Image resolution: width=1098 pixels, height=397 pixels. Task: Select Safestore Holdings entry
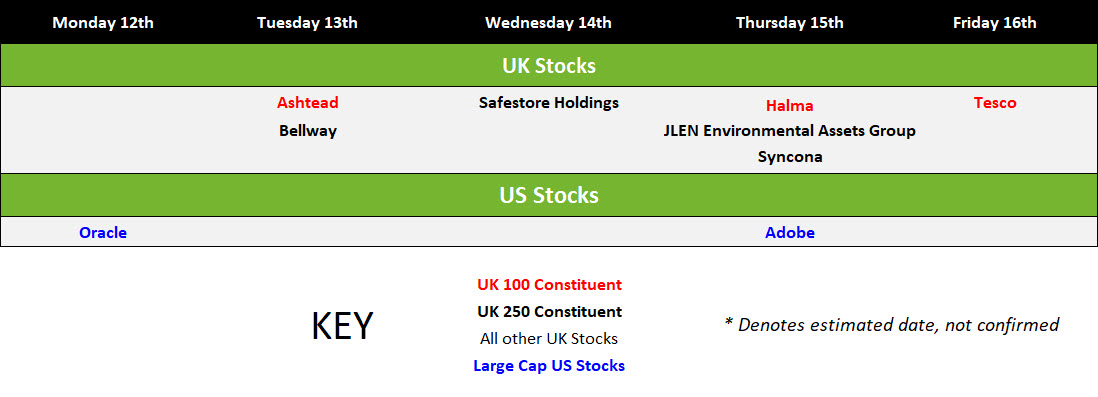(x=549, y=103)
